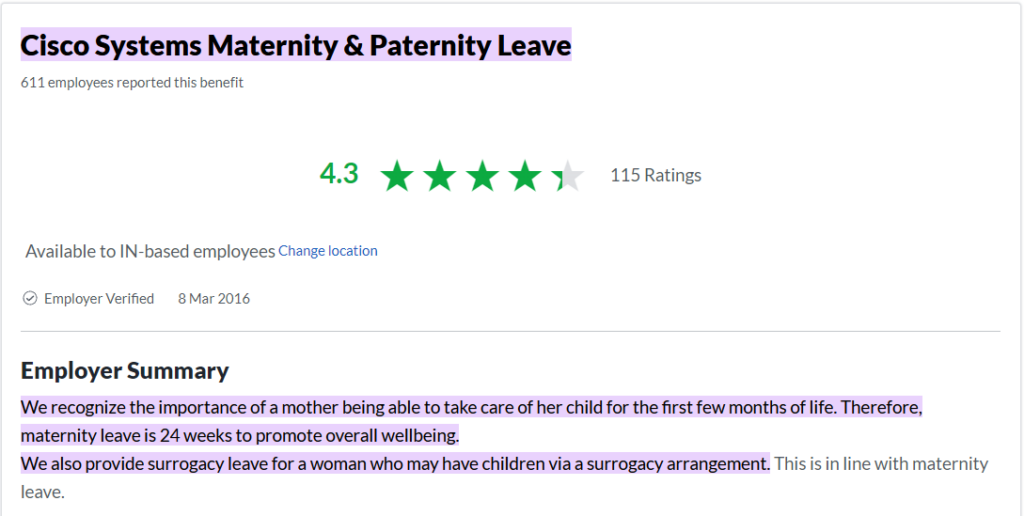Viewport: 1024px width, 516px height.
Task: Click the third green rating star
Action: pos(482,176)
